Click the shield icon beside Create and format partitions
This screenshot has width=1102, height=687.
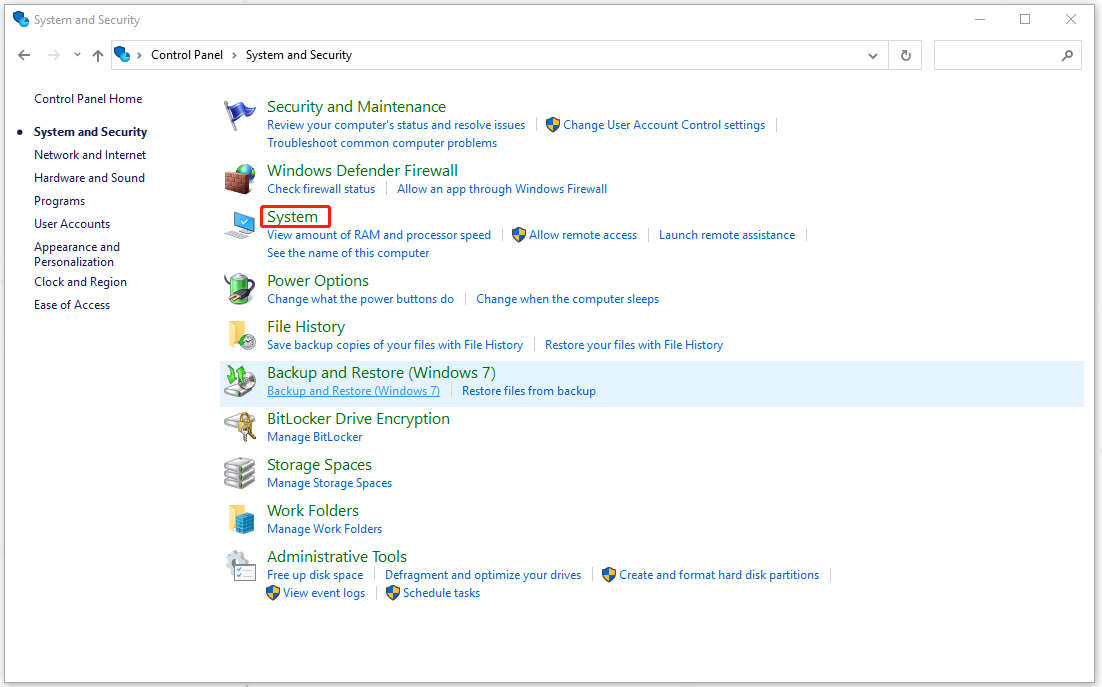click(x=609, y=575)
